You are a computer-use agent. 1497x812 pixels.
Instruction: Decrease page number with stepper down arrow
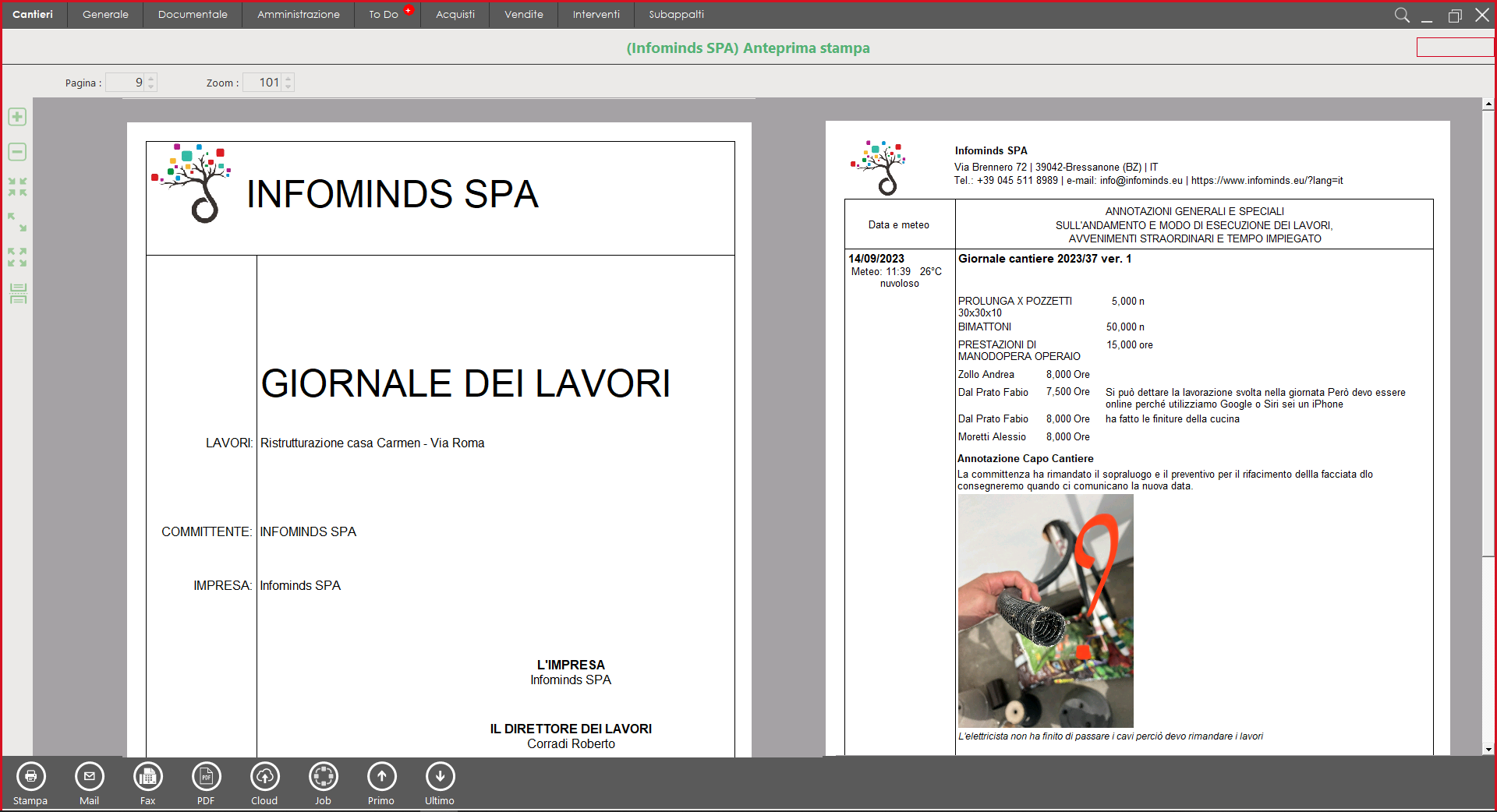coord(151,86)
